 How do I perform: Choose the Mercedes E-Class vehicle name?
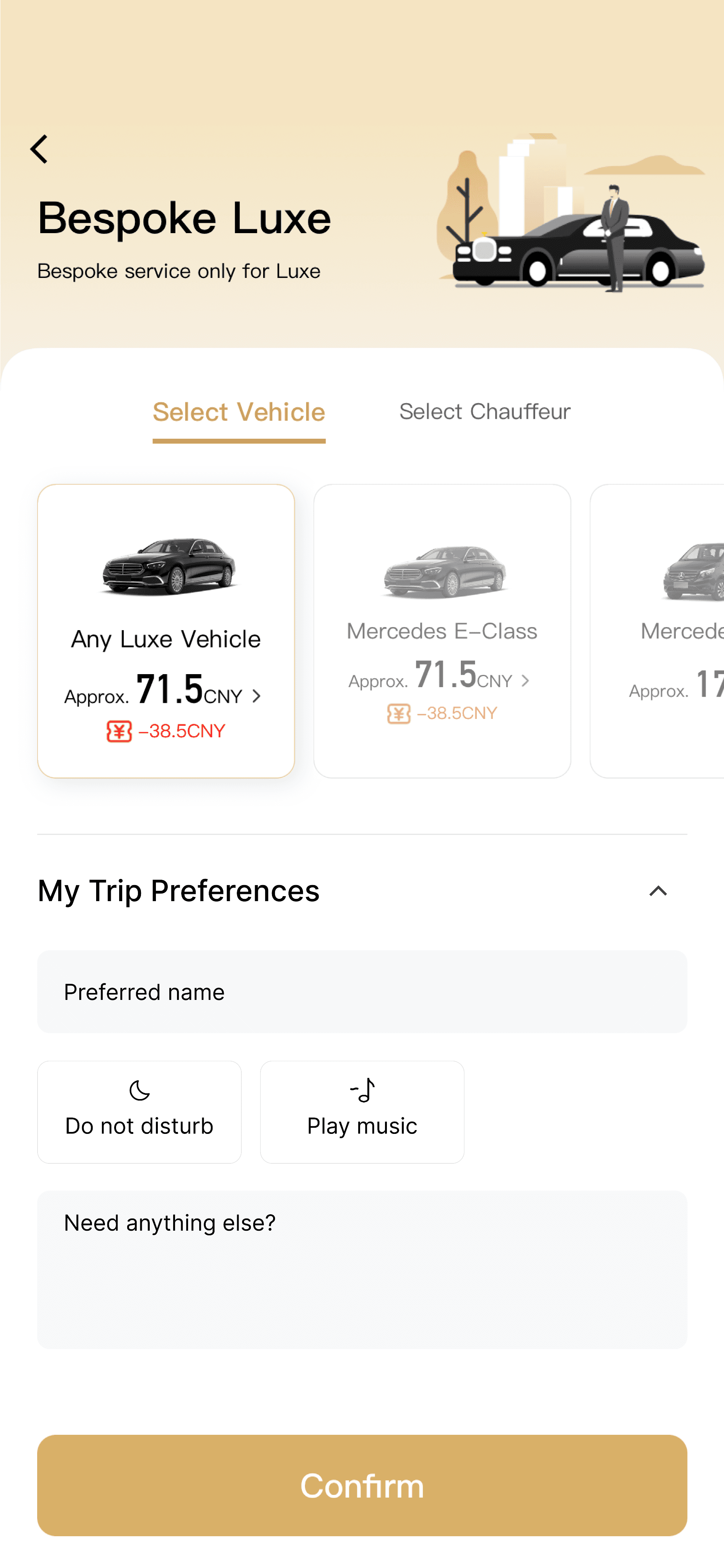[441, 631]
